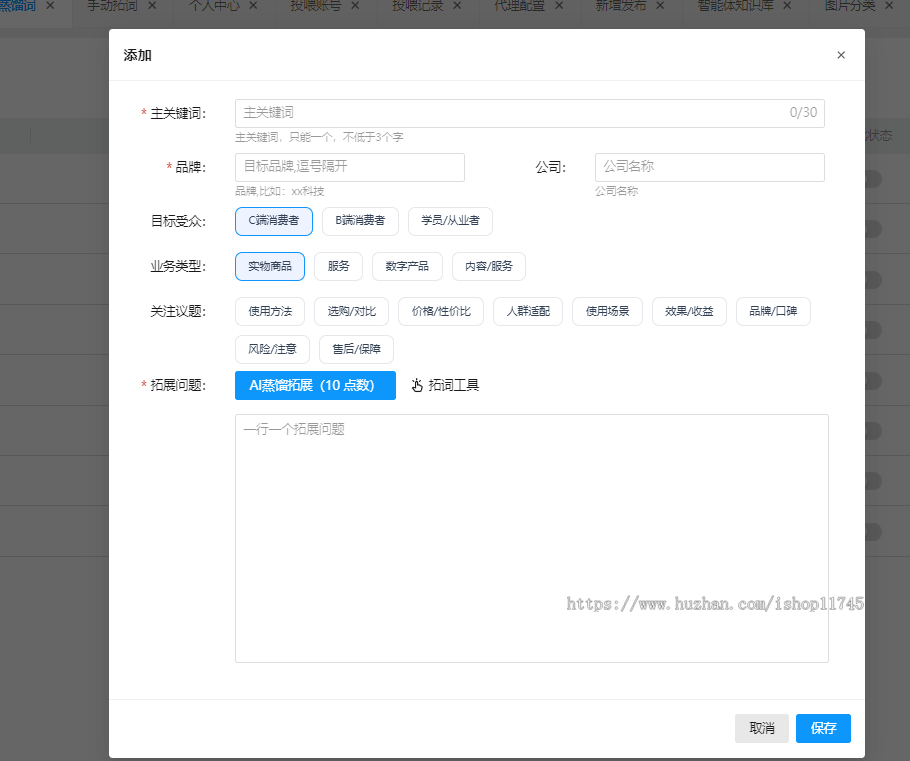
Task: Select 内容/服务 business type
Action: coord(489,266)
